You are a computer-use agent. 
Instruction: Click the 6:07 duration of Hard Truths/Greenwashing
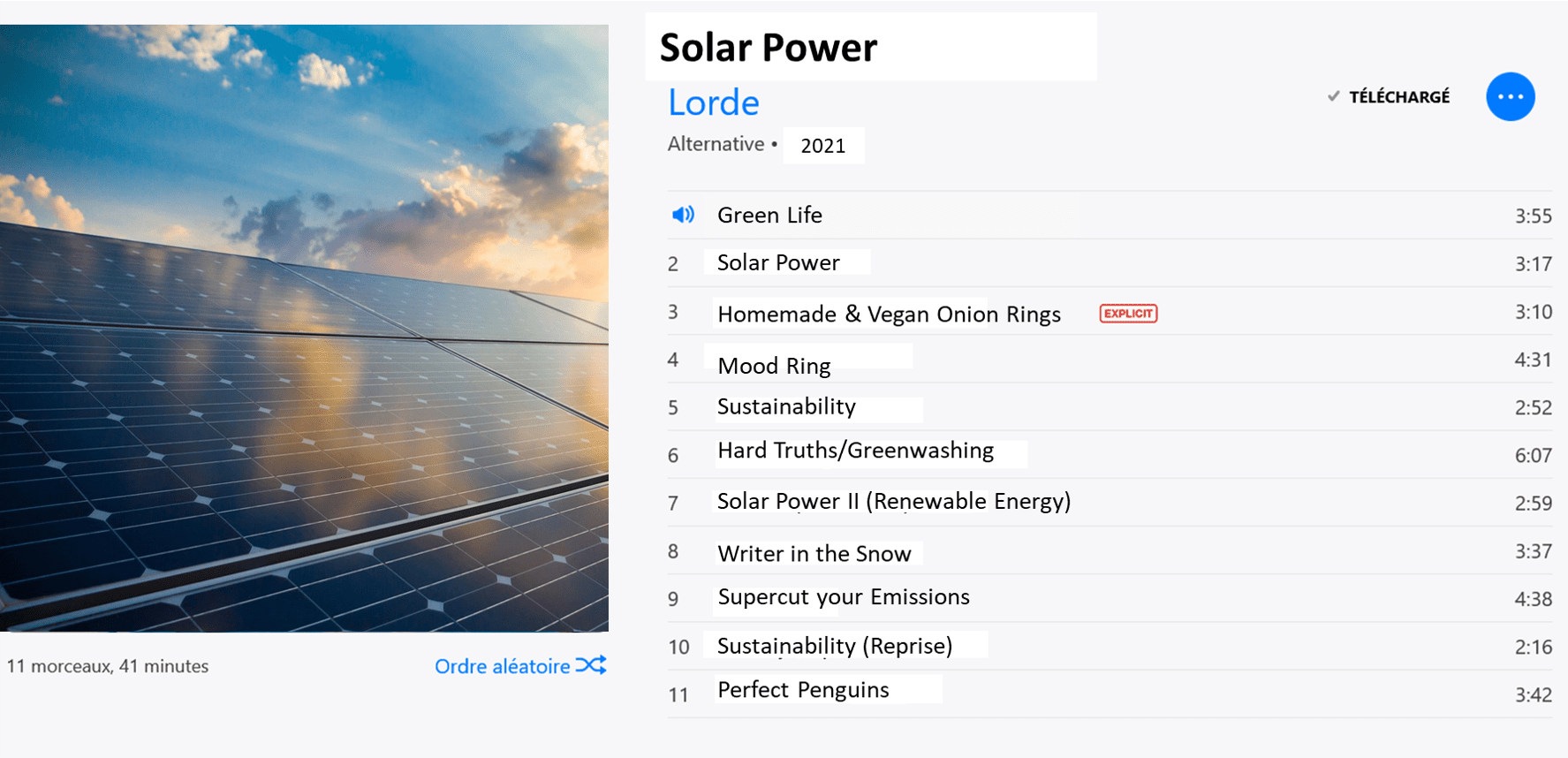(x=1533, y=456)
